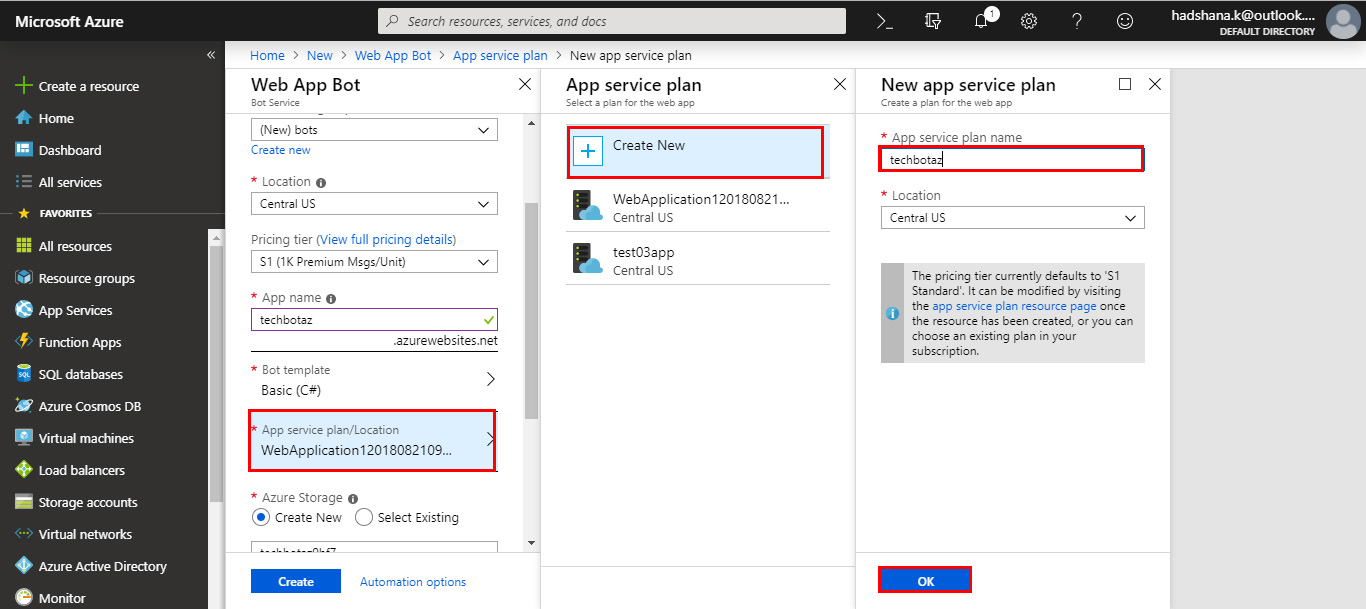Open the directory and subscription filter icon
1366x609 pixels.
[933, 21]
